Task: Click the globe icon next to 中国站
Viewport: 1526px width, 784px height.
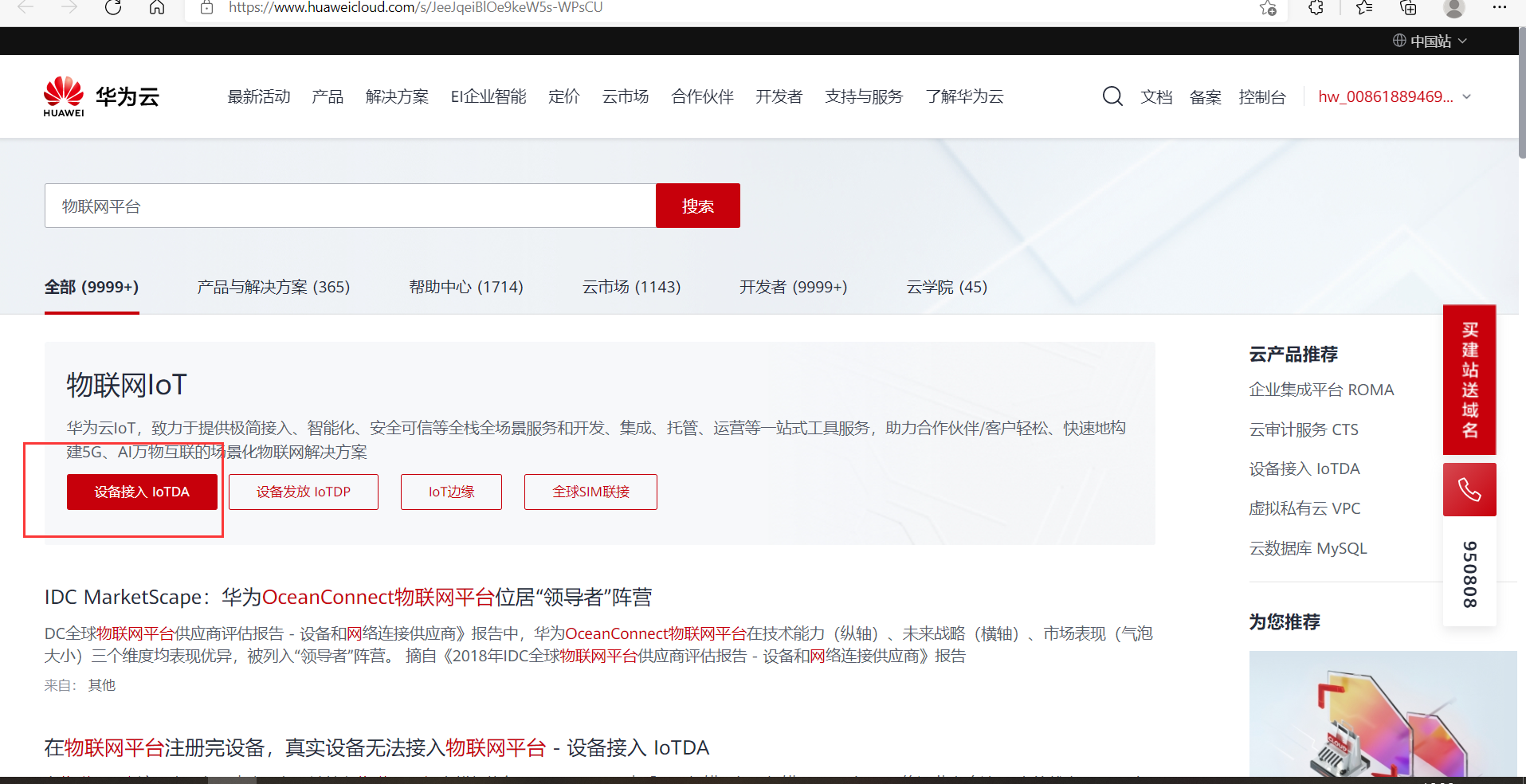Action: tap(1399, 41)
